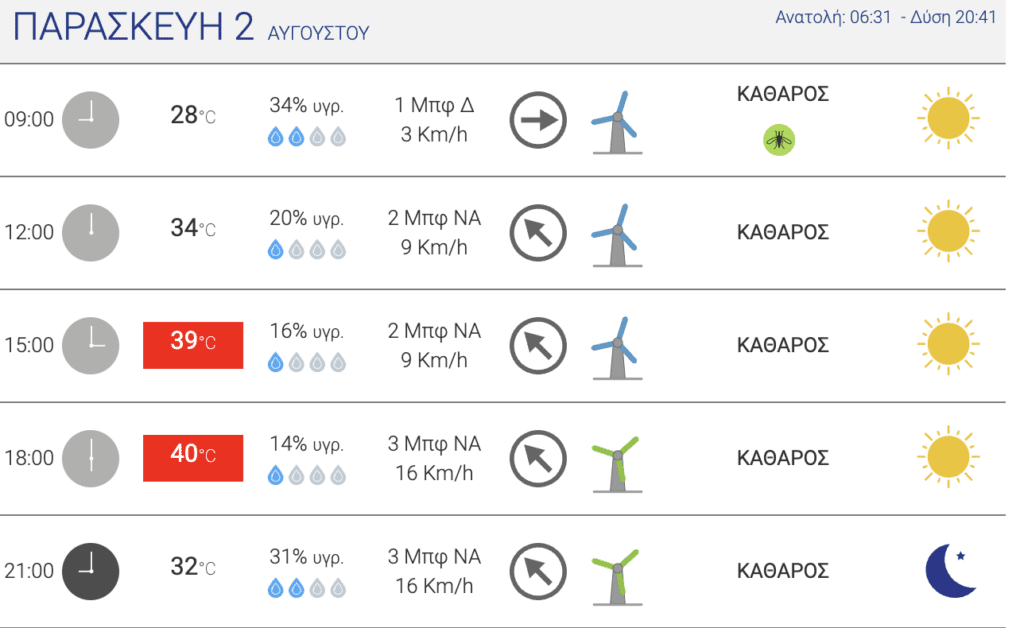Image resolution: width=1024 pixels, height=628 pixels.
Task: Click the sun icon for 09:00
Action: 948,118
